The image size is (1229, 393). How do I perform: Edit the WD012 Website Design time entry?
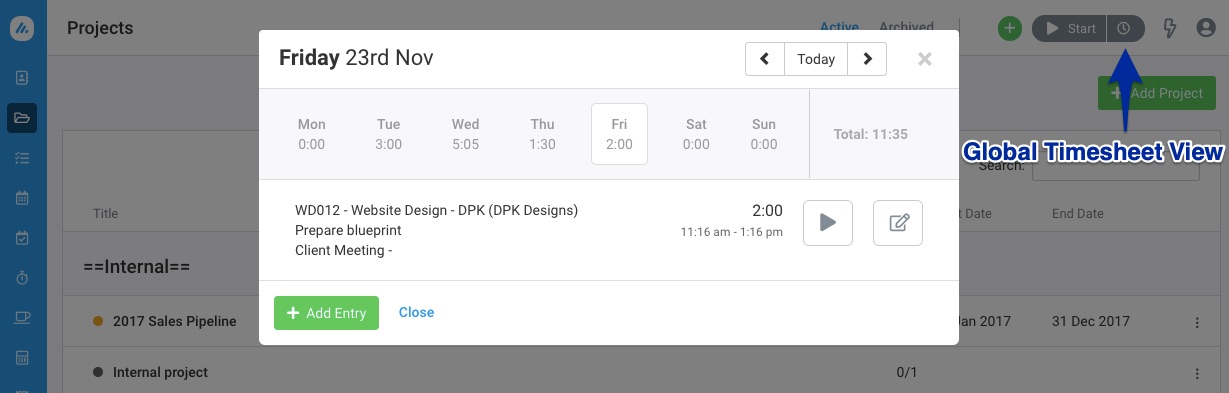click(898, 223)
